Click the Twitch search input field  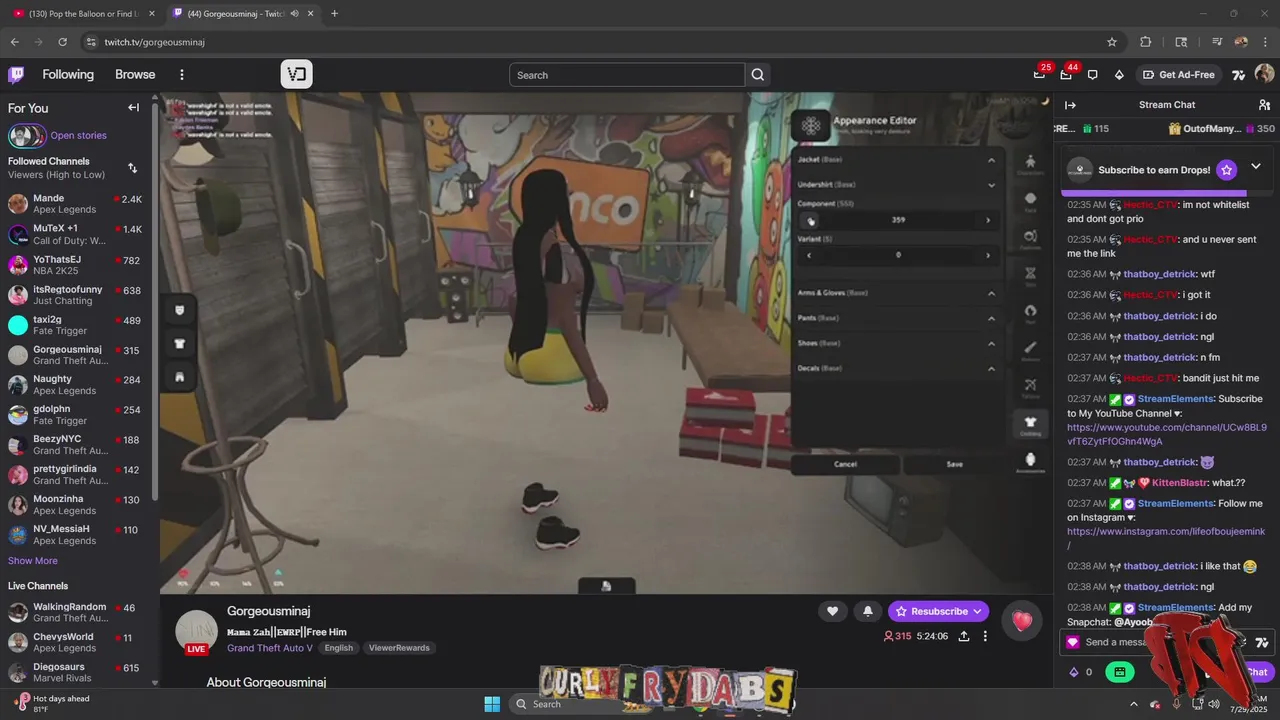627,75
